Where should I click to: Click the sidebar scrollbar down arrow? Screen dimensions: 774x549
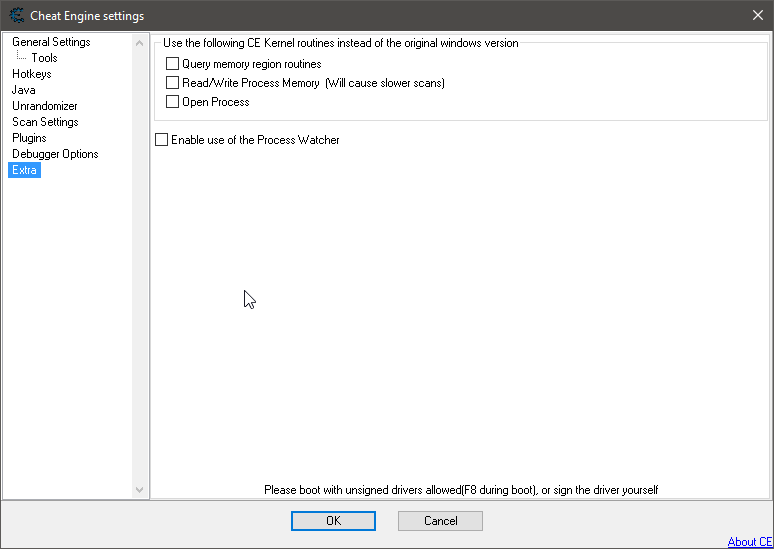(140, 489)
